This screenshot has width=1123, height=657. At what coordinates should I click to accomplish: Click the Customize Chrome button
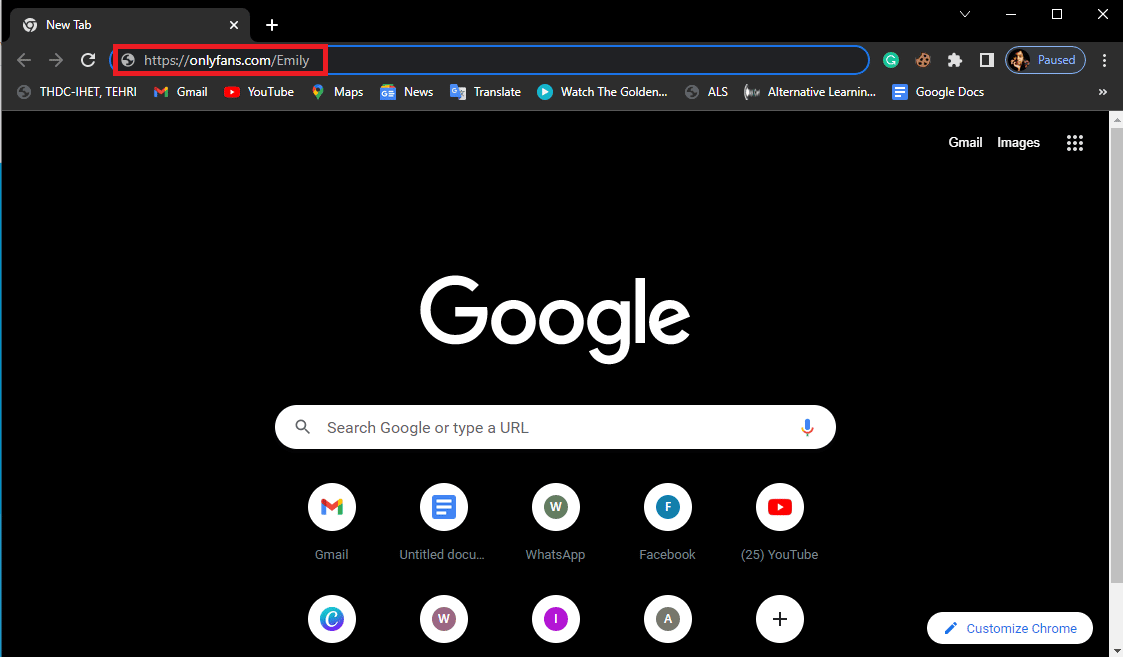[x=1009, y=628]
